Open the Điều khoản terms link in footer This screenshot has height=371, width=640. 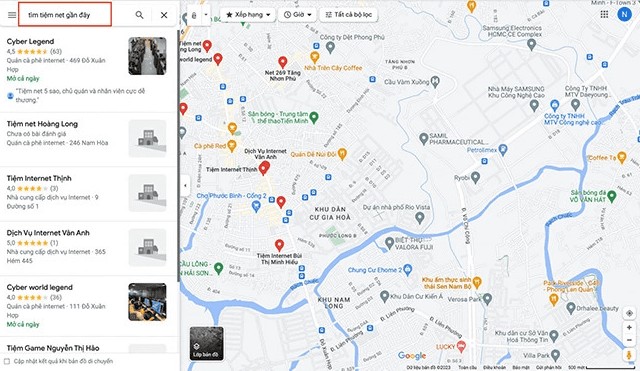494,367
